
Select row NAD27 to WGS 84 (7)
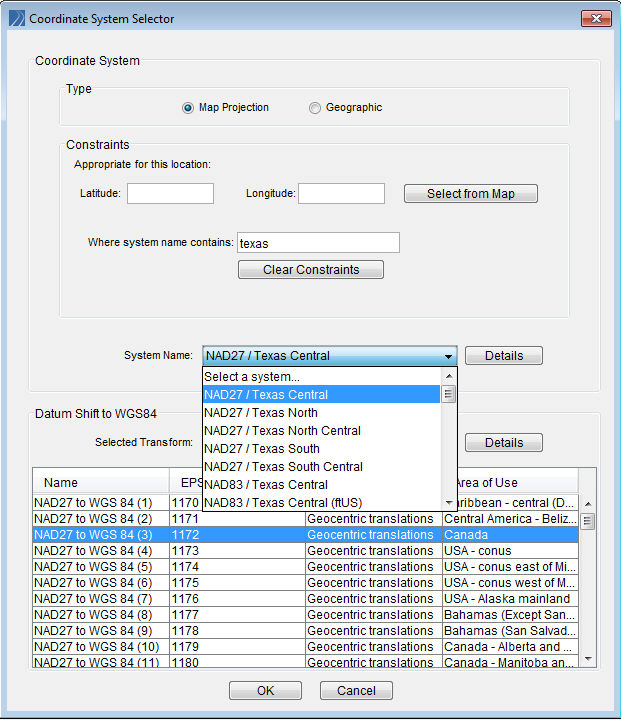[x=305, y=599]
